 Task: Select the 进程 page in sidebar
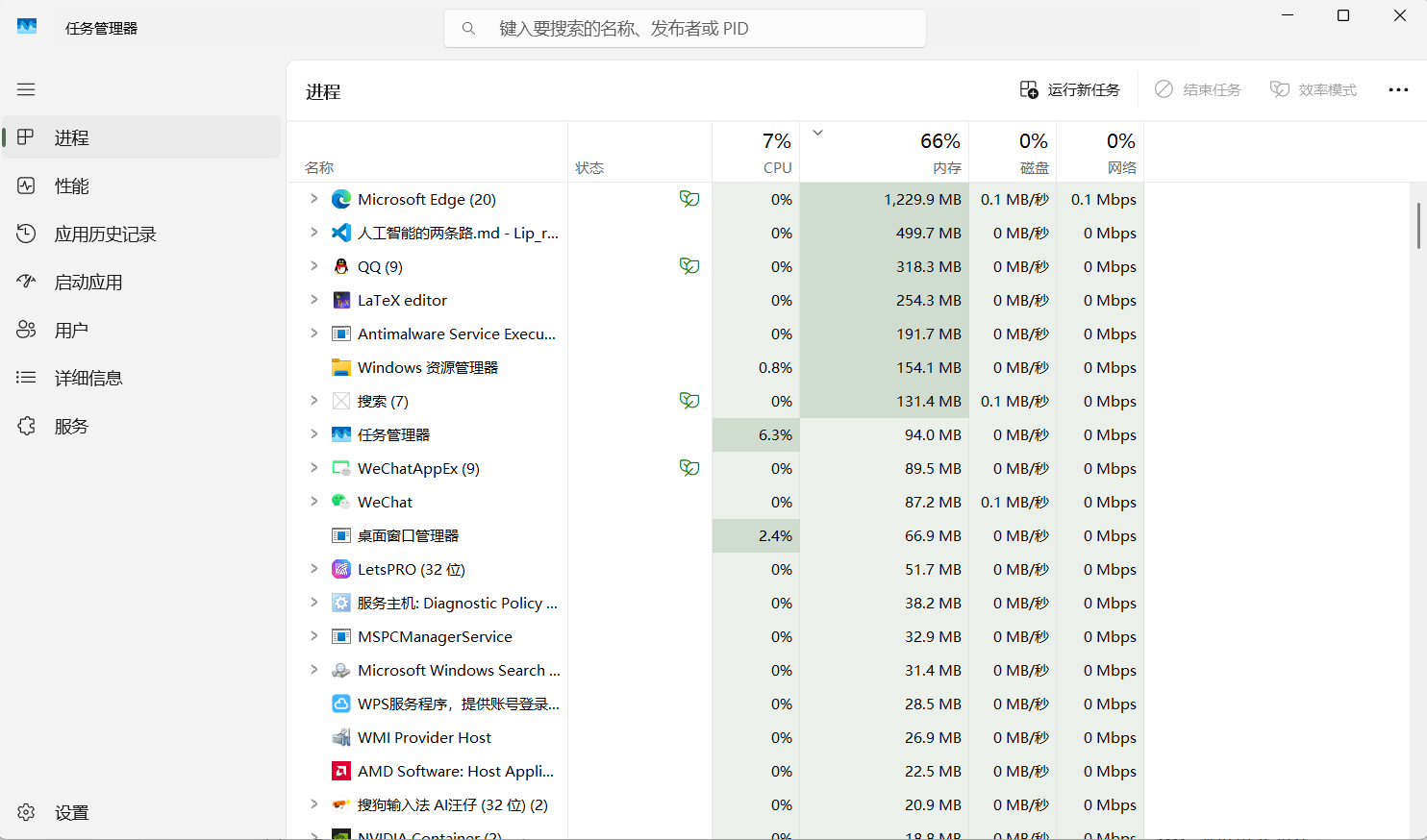pos(141,137)
